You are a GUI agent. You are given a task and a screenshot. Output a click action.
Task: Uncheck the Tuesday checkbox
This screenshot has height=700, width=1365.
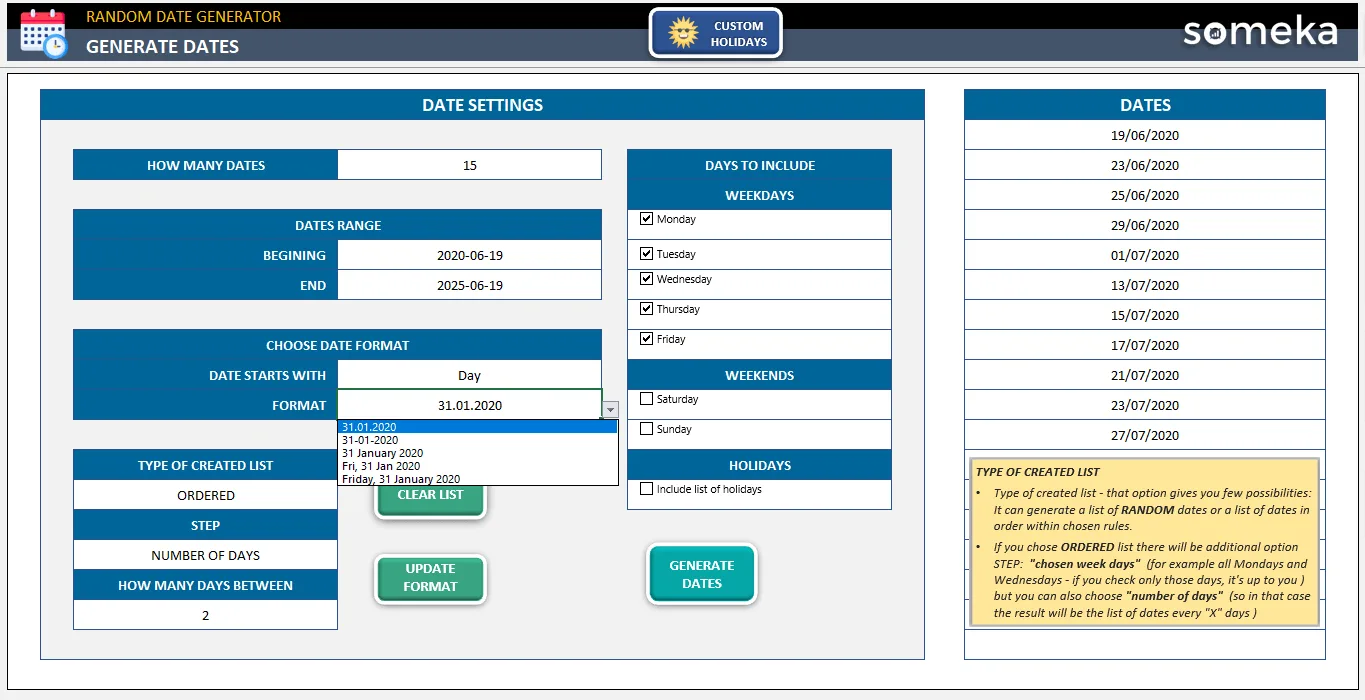point(646,254)
